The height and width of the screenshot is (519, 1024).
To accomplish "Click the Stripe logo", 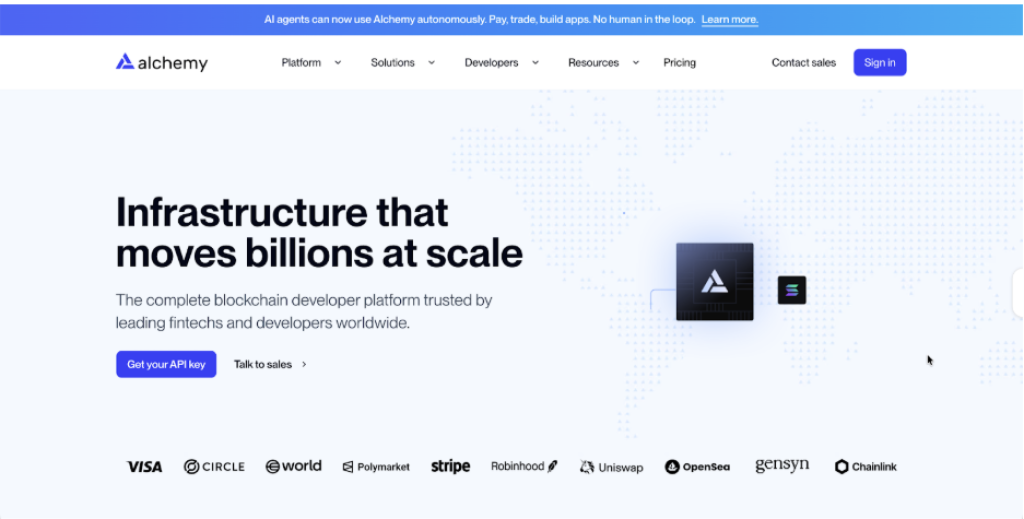I will [x=450, y=466].
